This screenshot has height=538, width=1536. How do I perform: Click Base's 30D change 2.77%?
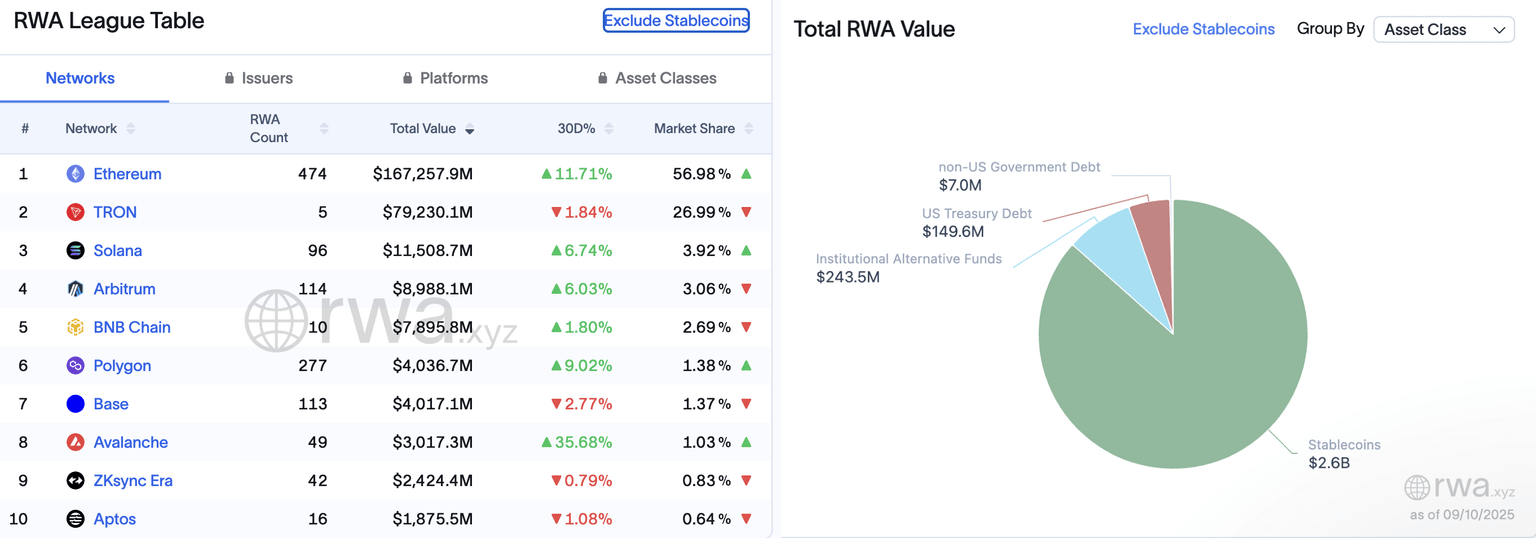(581, 404)
